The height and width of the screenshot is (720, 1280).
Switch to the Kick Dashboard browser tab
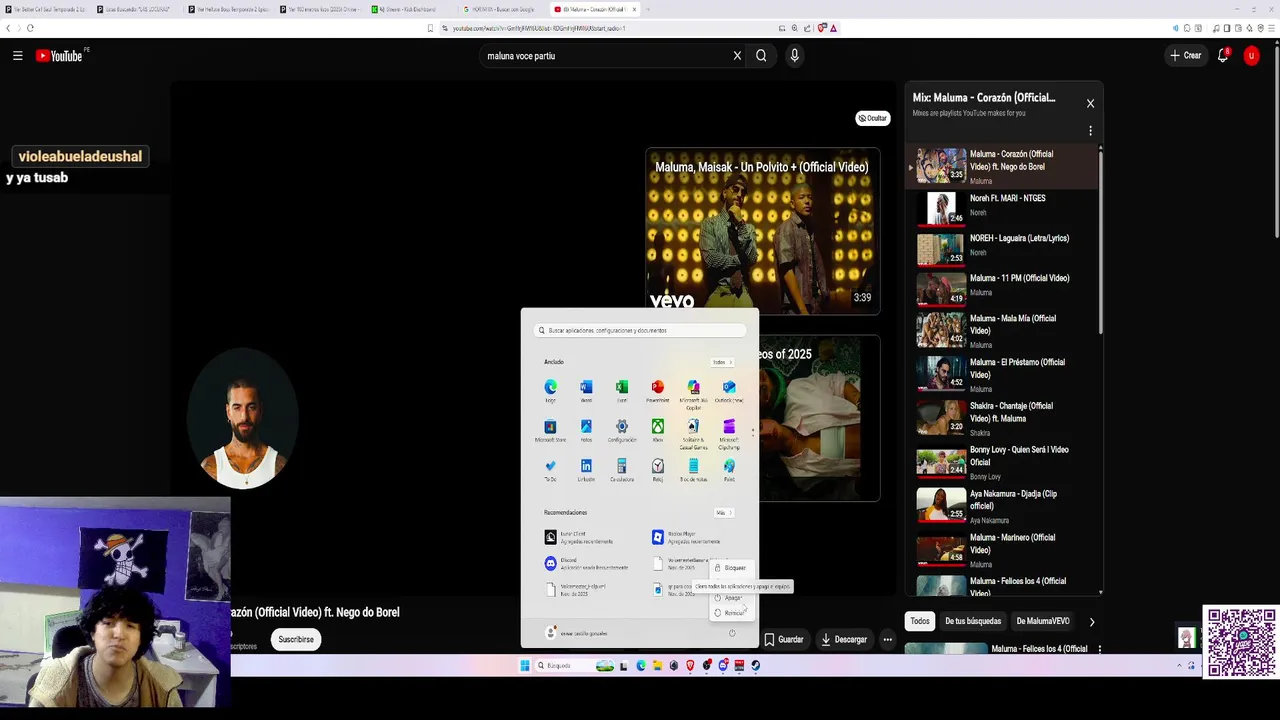tap(411, 9)
